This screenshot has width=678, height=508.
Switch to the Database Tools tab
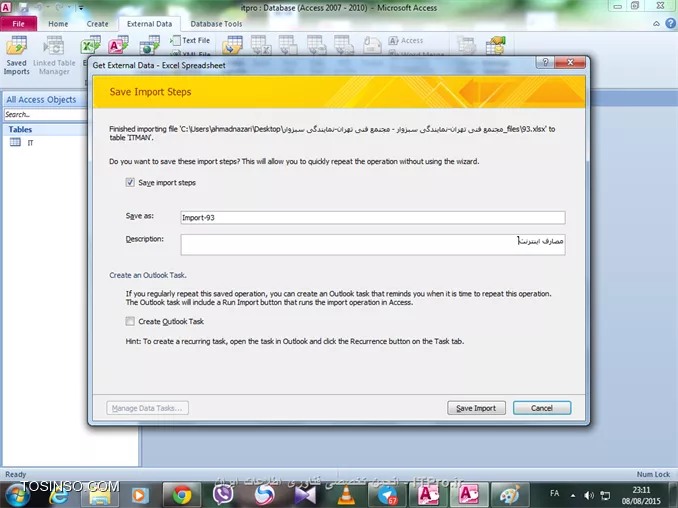216,23
